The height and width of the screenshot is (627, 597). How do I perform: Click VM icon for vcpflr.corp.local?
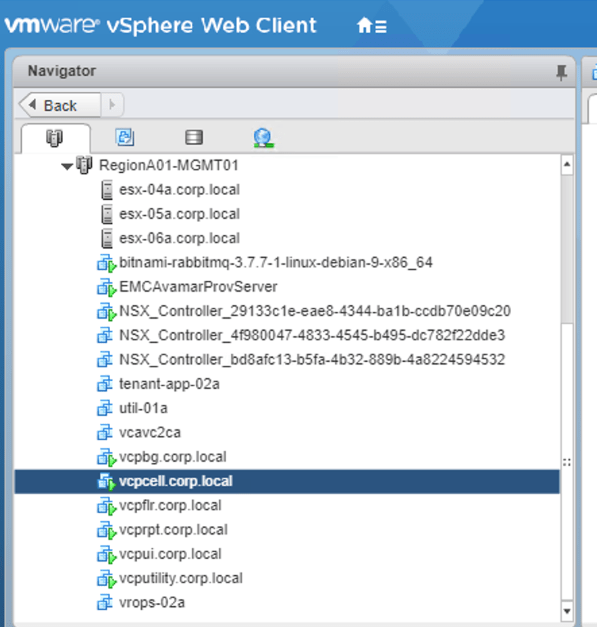pyautogui.click(x=106, y=506)
